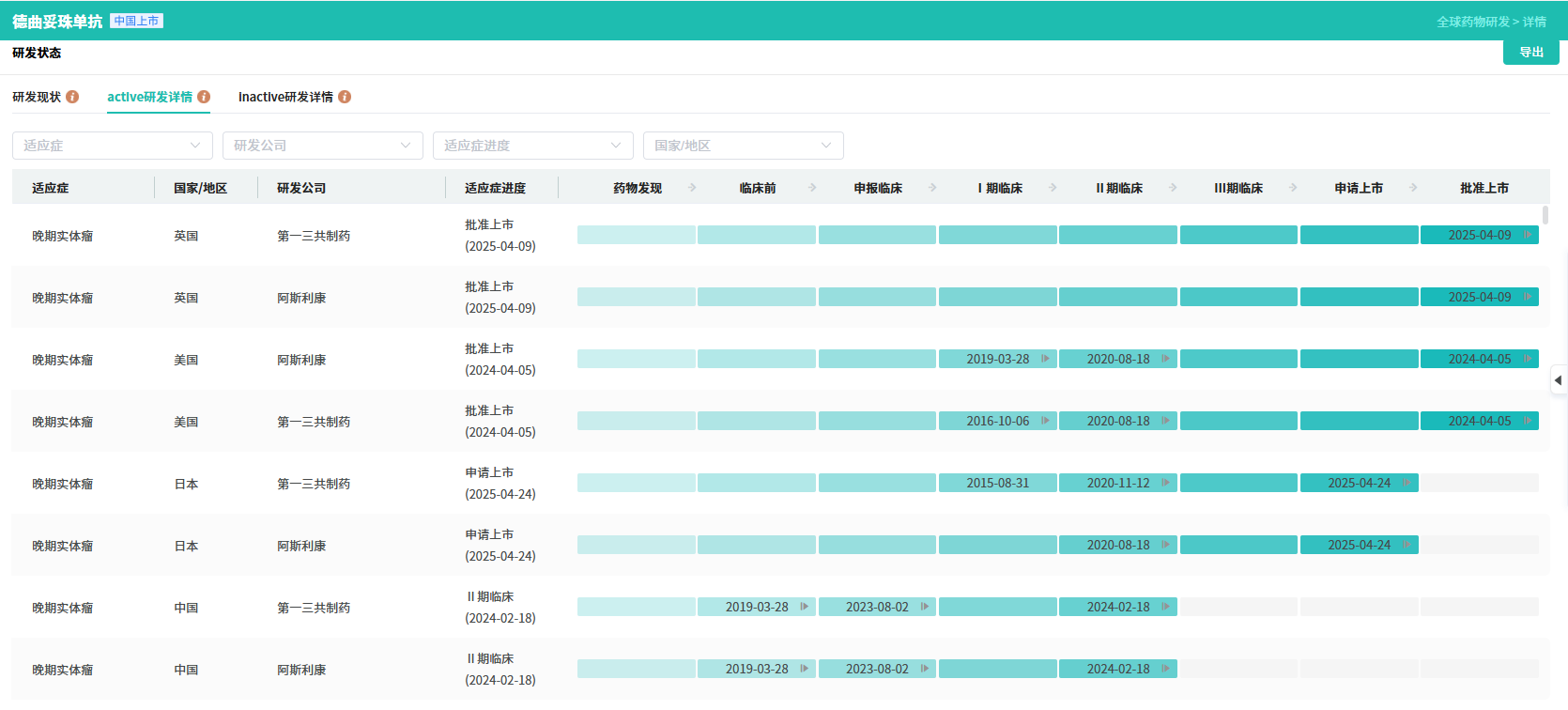Open the 国家/地区 filter dropdown
The height and width of the screenshot is (710, 1568).
743,146
